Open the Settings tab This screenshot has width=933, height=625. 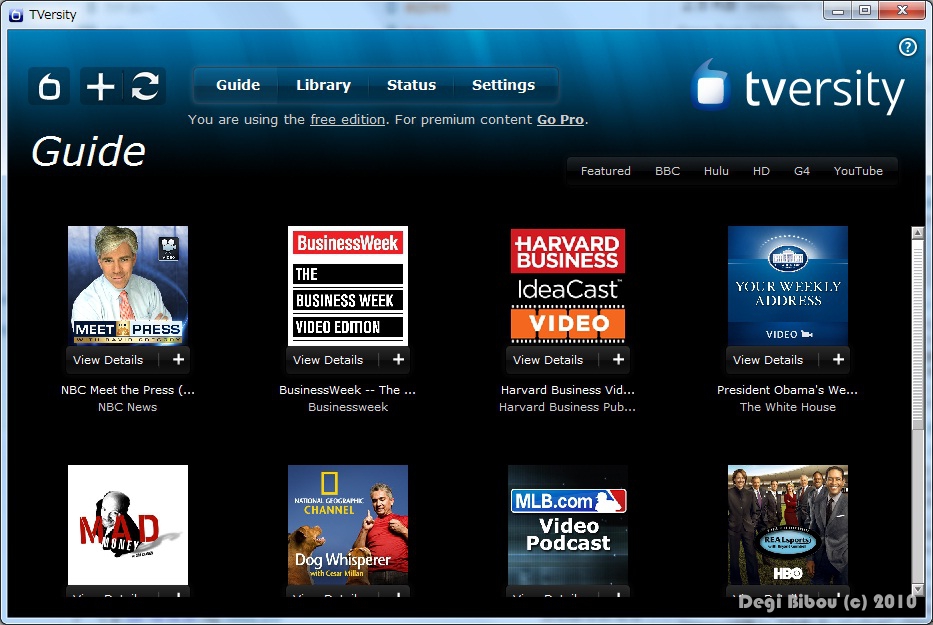point(503,85)
